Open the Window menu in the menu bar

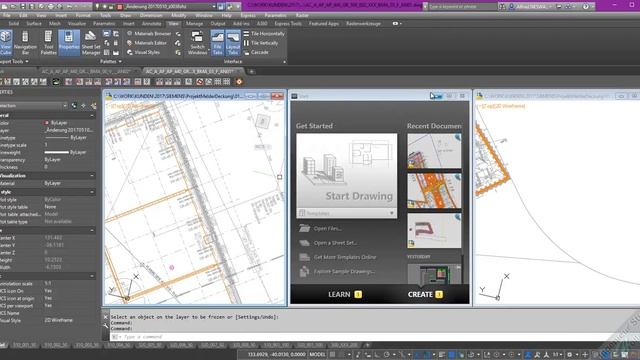pos(204,15)
